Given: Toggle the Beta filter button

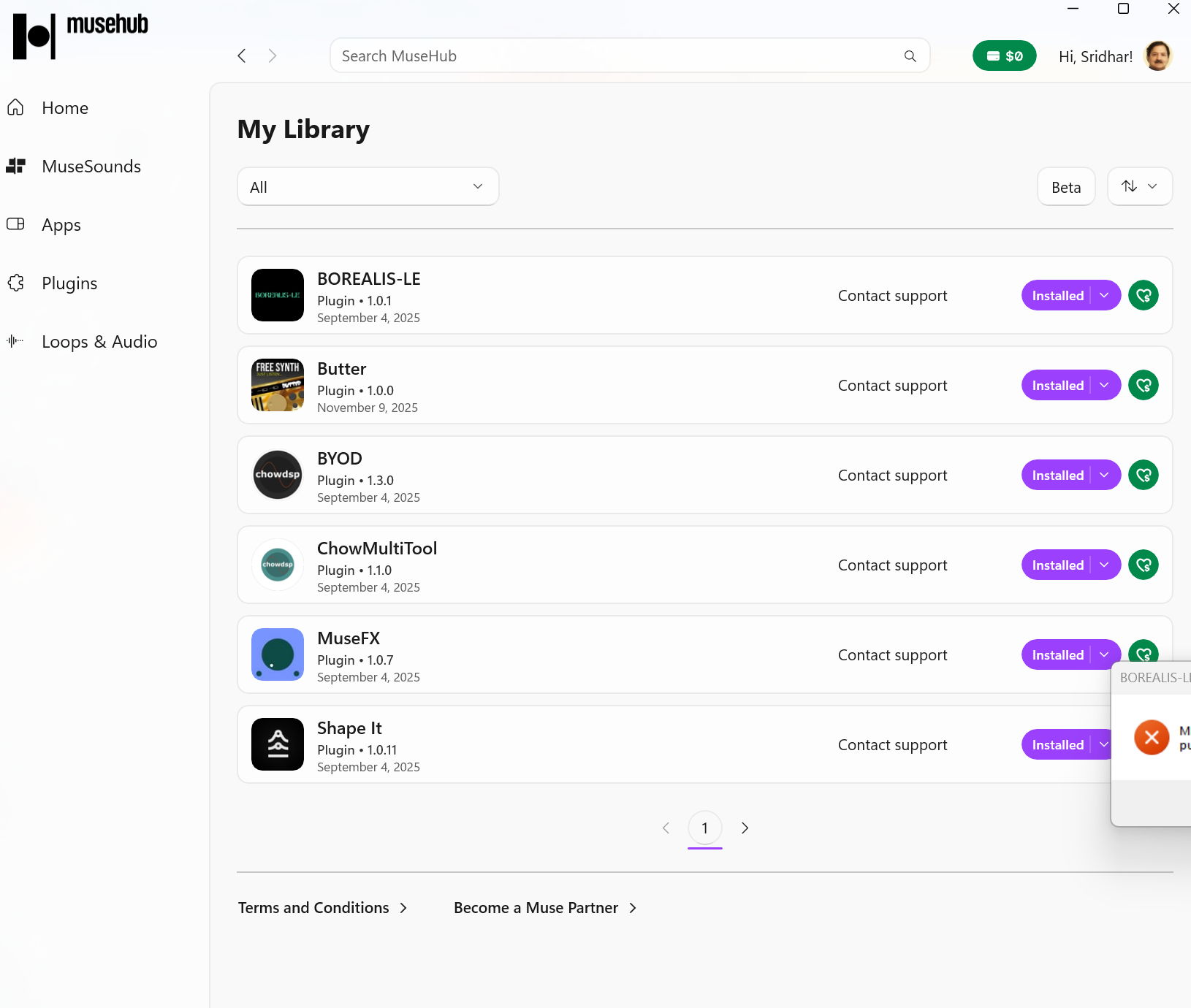Looking at the screenshot, I should point(1065,187).
